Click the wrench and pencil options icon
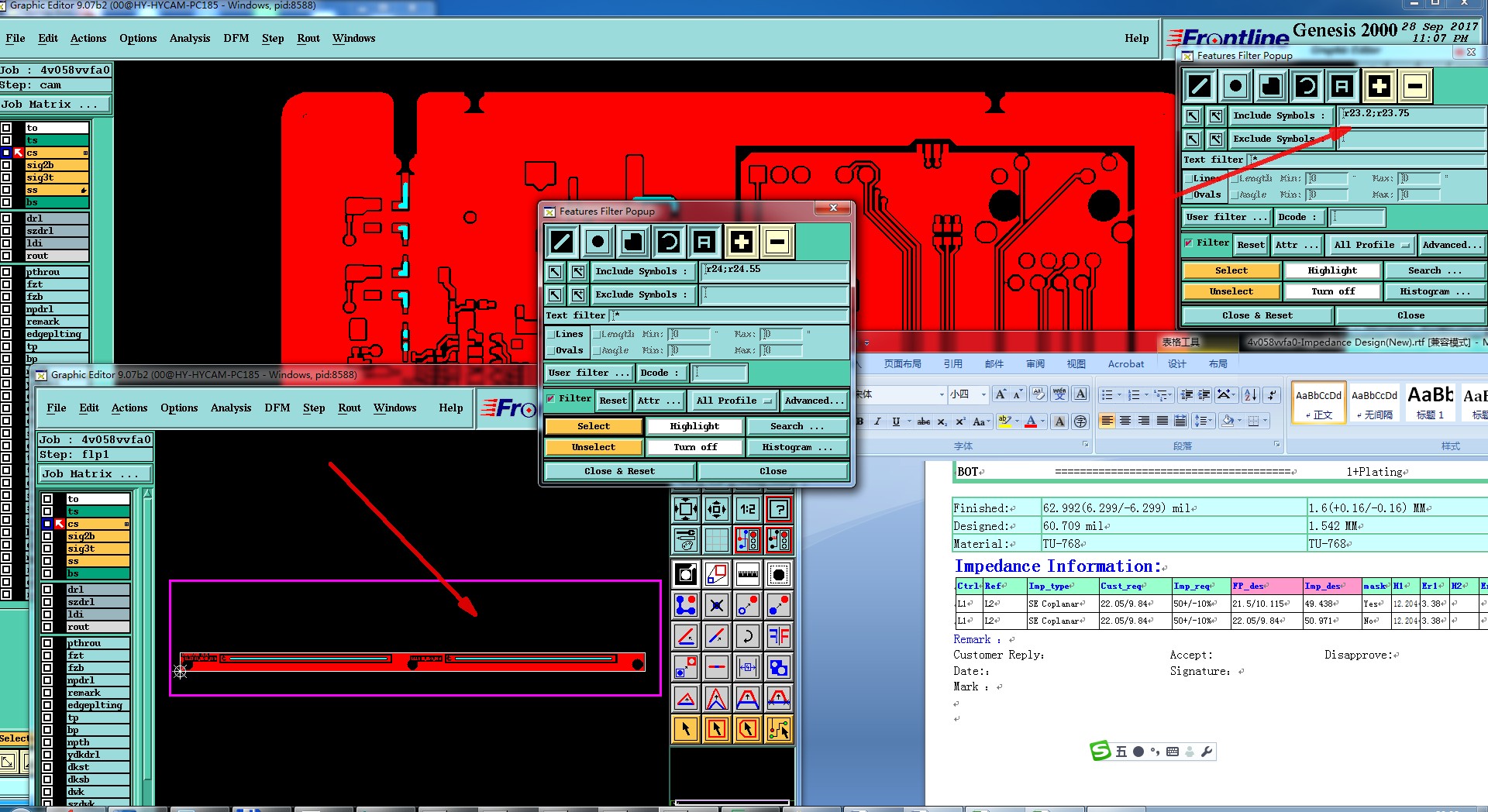The width and height of the screenshot is (1488, 812). [686, 539]
